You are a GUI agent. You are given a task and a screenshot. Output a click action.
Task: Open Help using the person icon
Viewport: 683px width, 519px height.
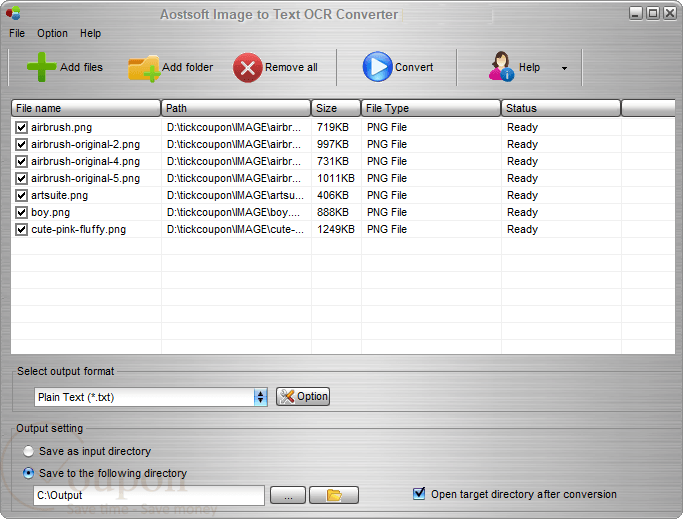click(501, 66)
